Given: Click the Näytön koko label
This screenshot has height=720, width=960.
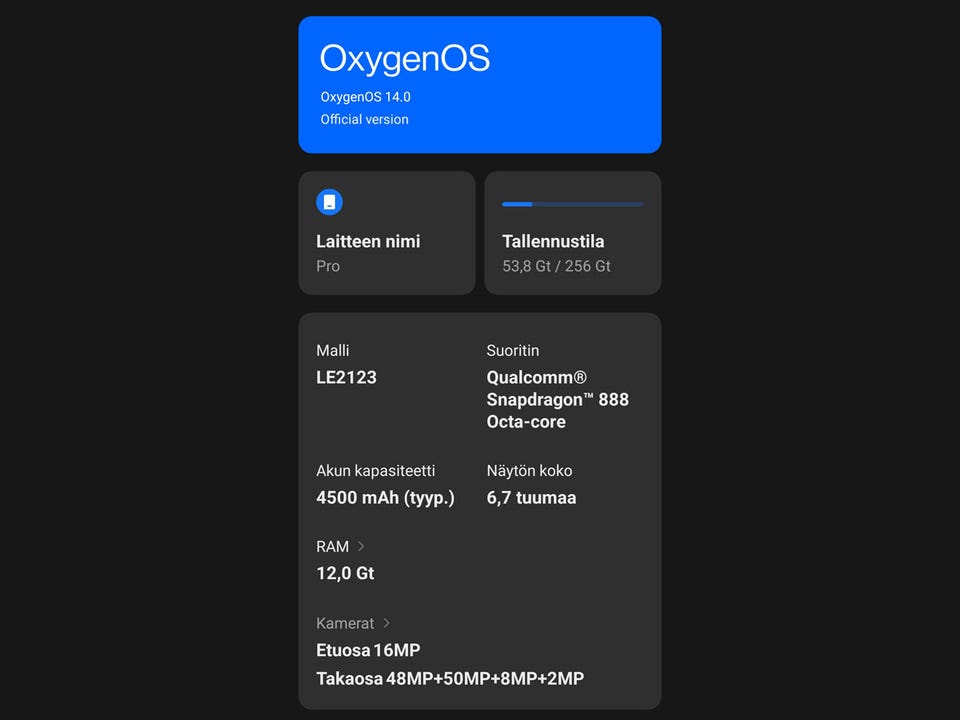Looking at the screenshot, I should pos(530,470).
